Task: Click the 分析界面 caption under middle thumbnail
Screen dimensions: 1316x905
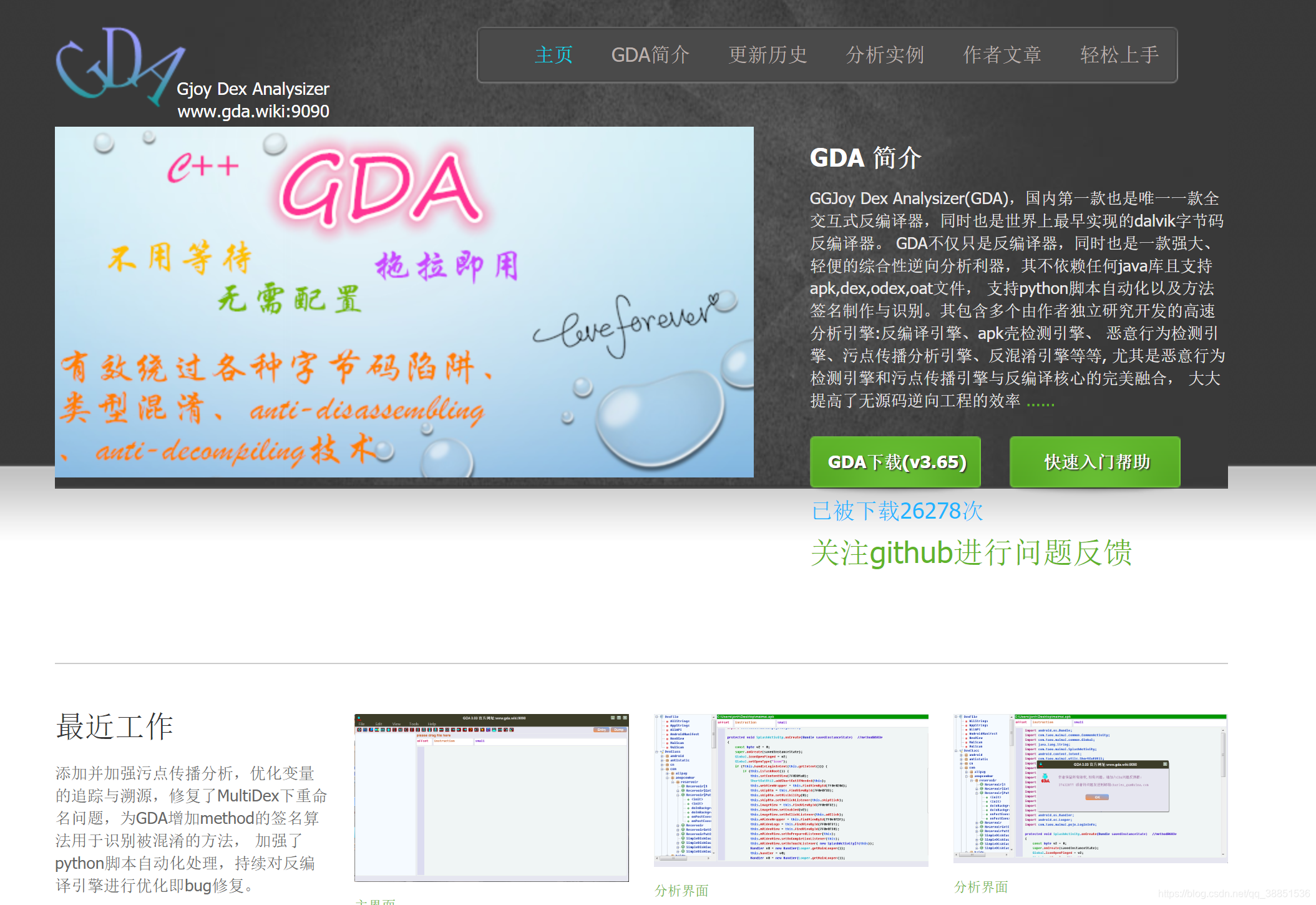Action: pyautogui.click(x=681, y=891)
